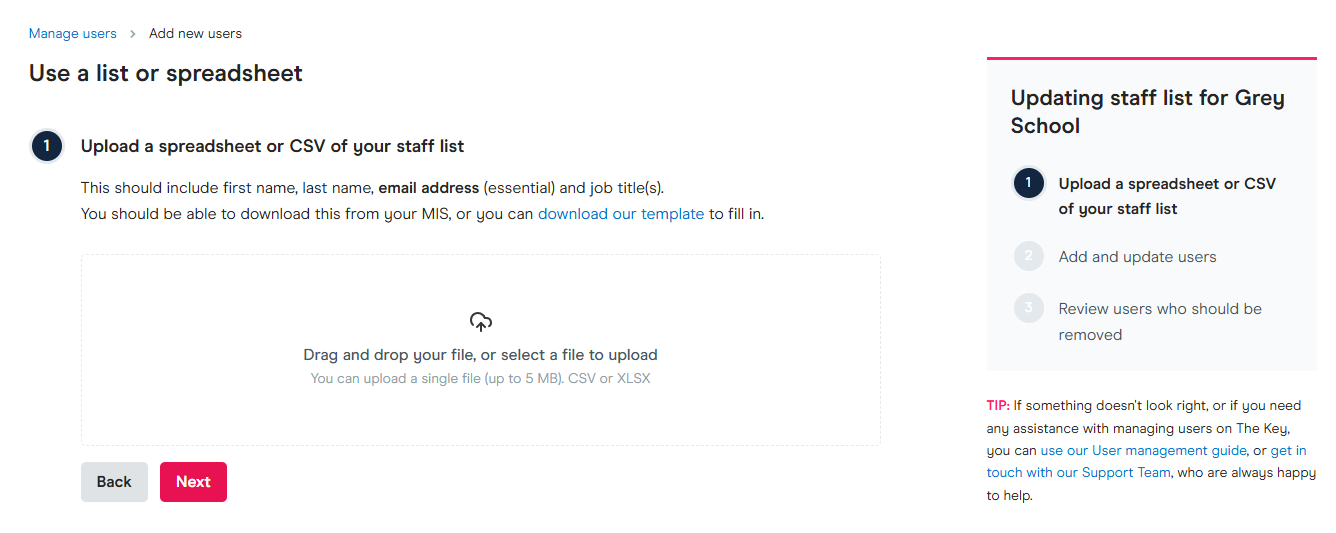The image size is (1336, 533).
Task: Click the step 1 circle beside the upload heading
Action: (47, 146)
